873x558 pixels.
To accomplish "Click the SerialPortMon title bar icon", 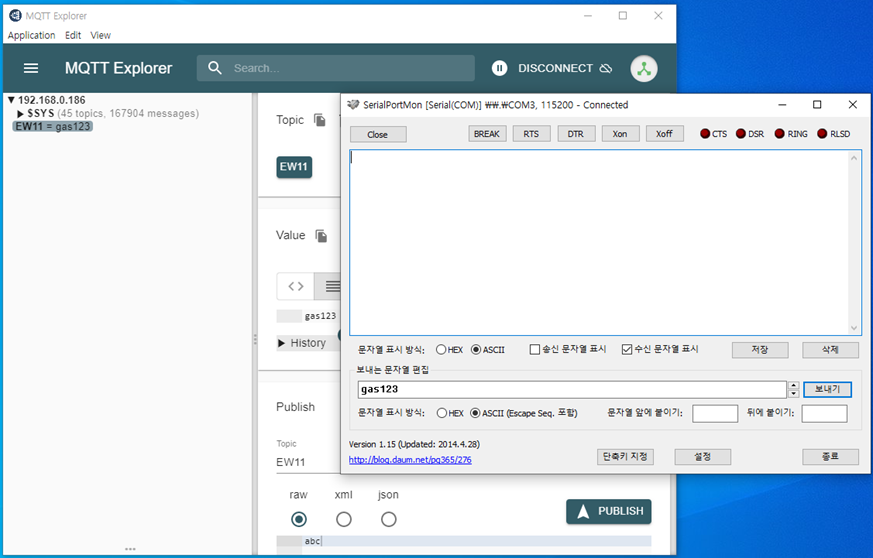I will point(353,105).
